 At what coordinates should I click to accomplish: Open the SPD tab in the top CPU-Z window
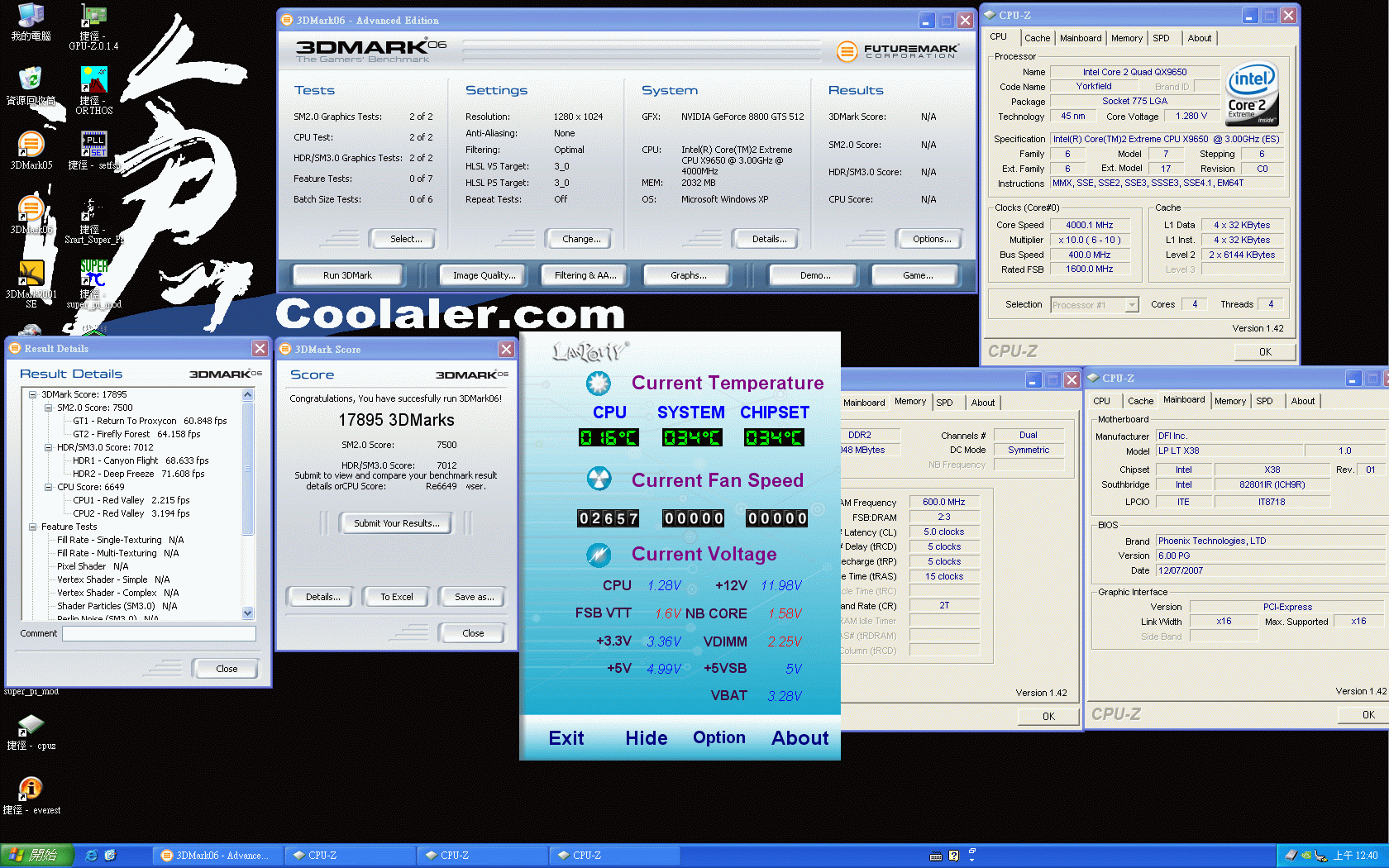1161,38
